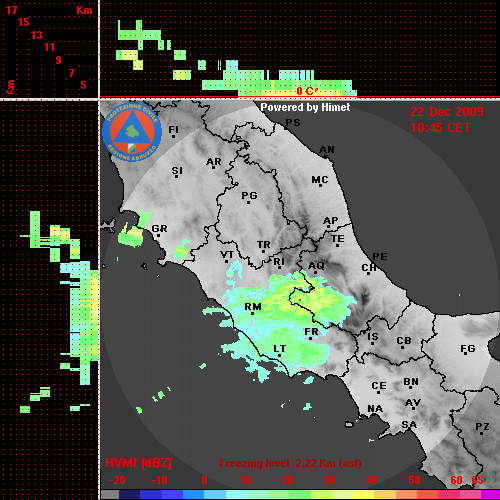The width and height of the screenshot is (500, 500).
Task: Click the "65" value on the dBZ scale
Action: (x=477, y=480)
